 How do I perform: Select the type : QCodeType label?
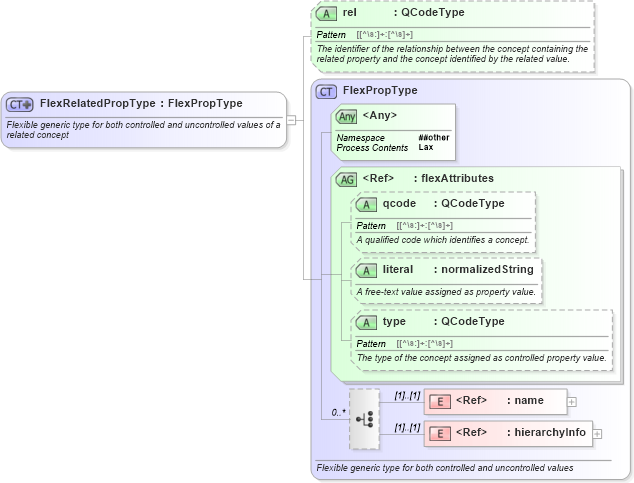(444, 321)
